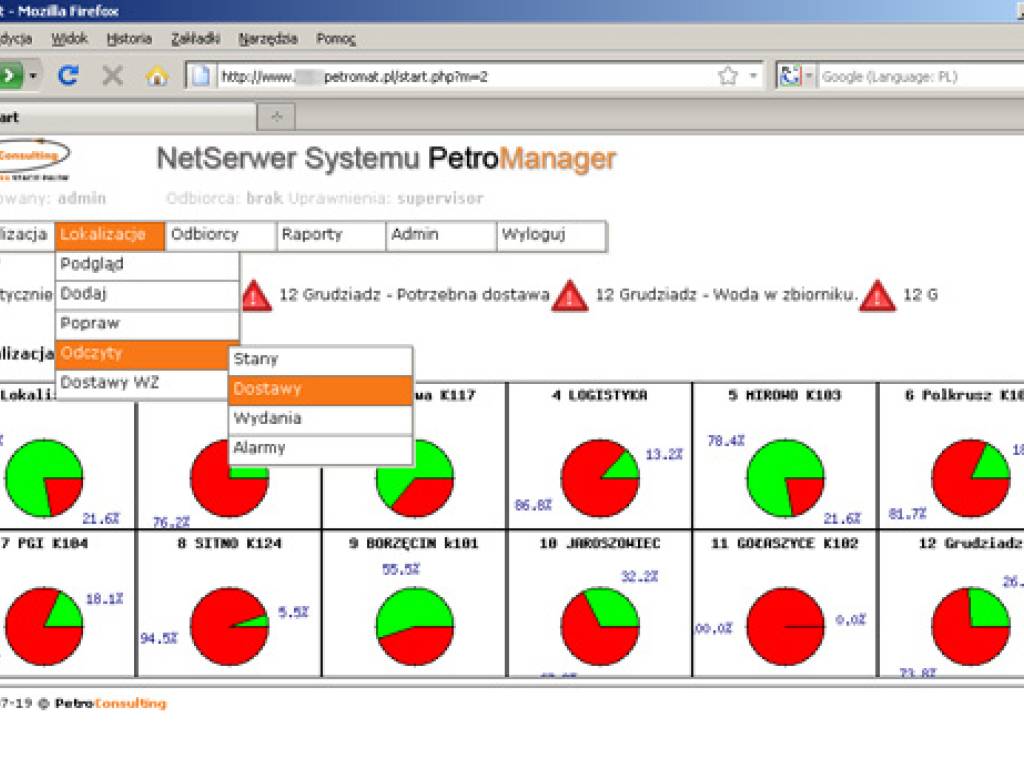
Task: Open the 11 GOŁASZYCE K102 pie chart
Action: (785, 627)
